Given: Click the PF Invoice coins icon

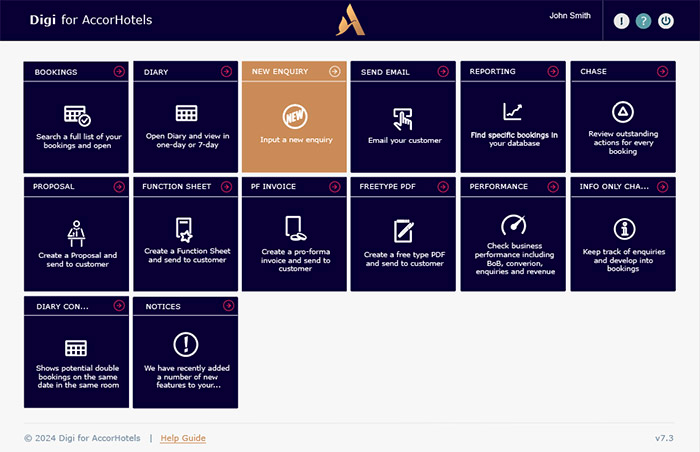Looking at the screenshot, I should [x=296, y=229].
